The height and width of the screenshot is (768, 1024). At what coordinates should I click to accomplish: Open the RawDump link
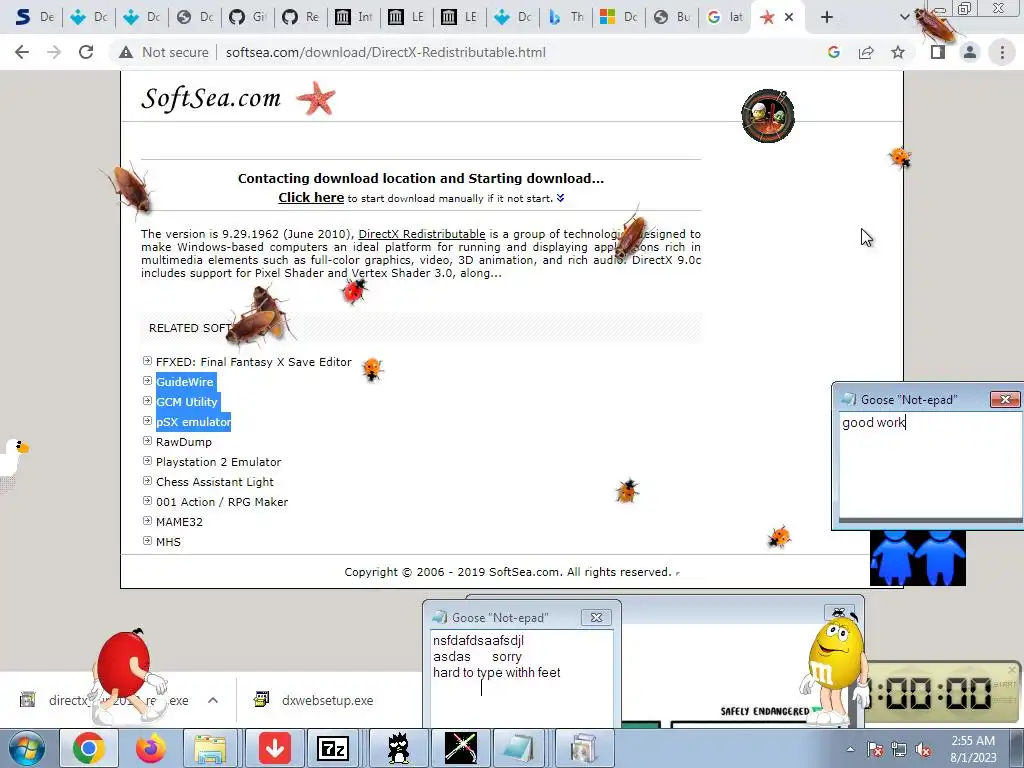184,442
